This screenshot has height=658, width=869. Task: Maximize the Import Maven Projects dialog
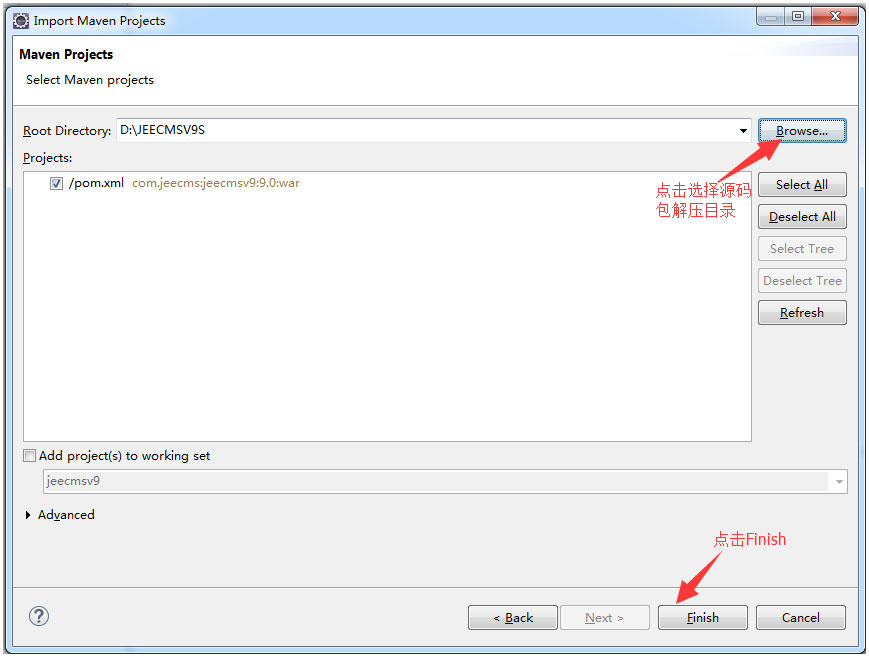[x=797, y=16]
